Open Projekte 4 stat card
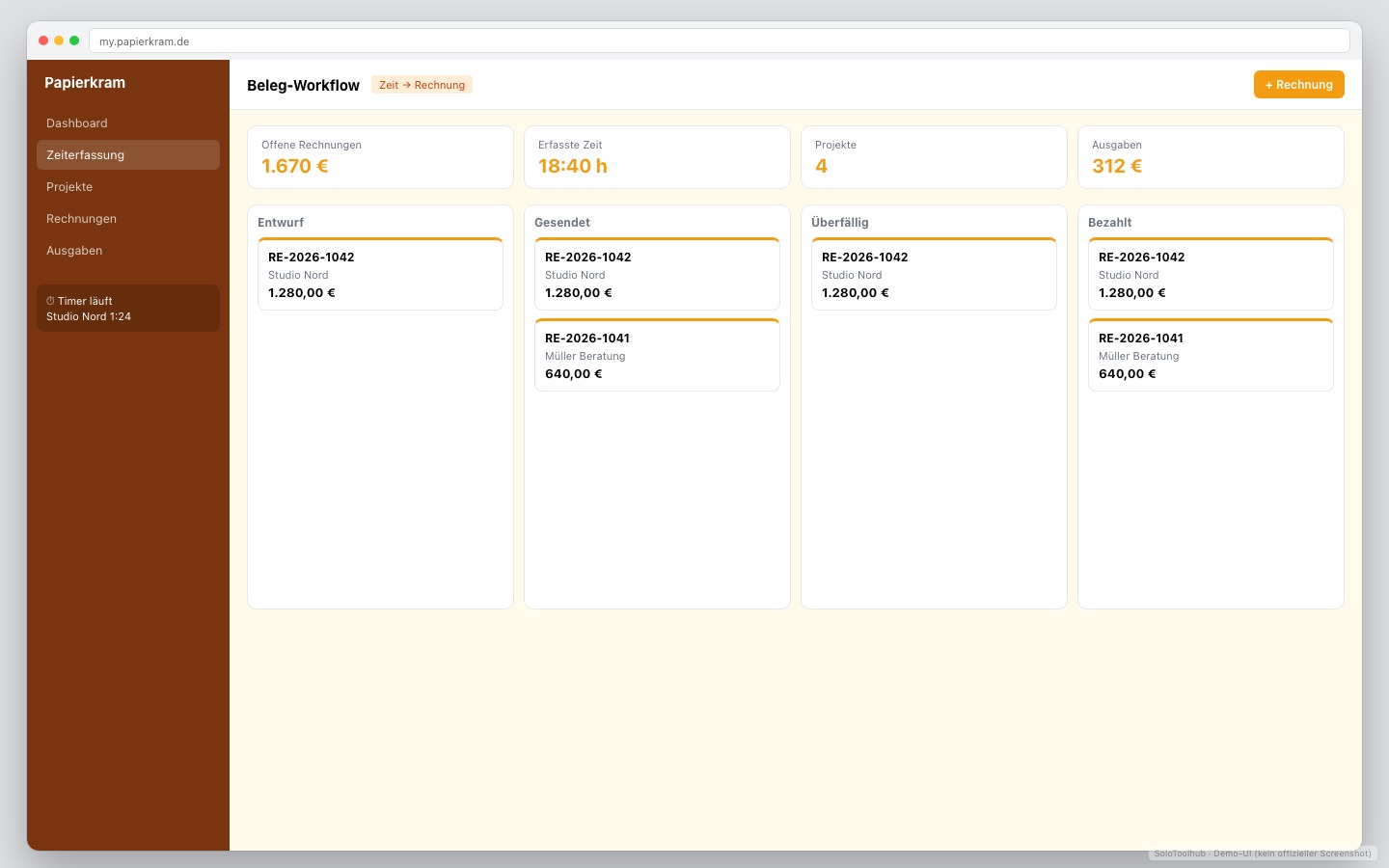 tap(934, 157)
